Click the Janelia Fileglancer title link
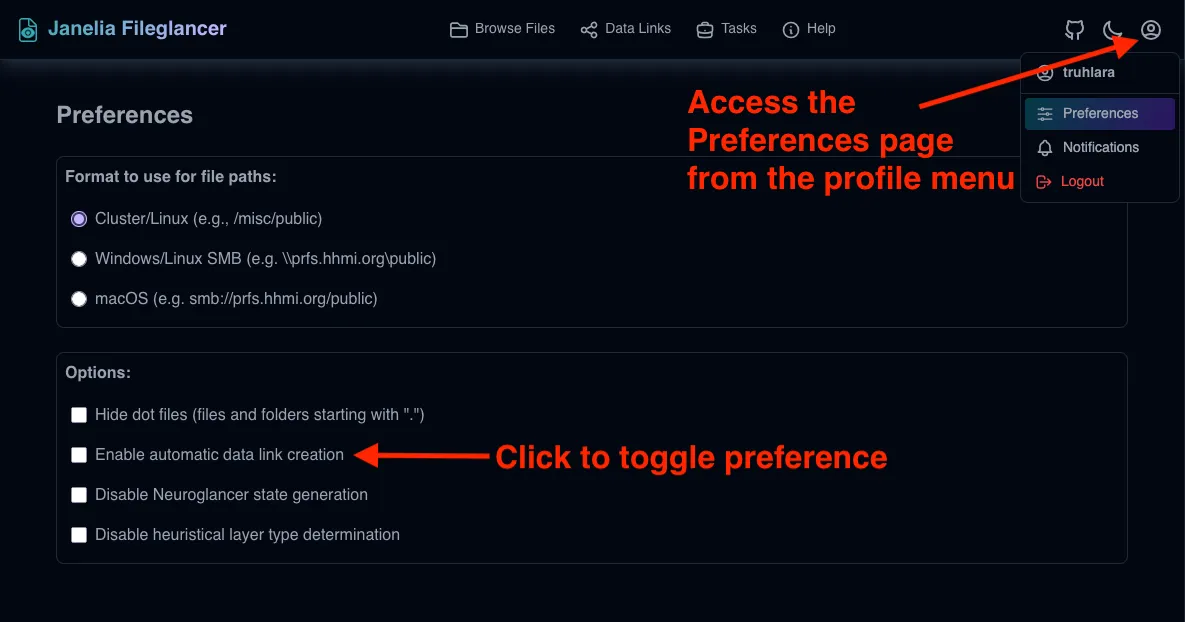This screenshot has width=1185, height=622. (138, 29)
